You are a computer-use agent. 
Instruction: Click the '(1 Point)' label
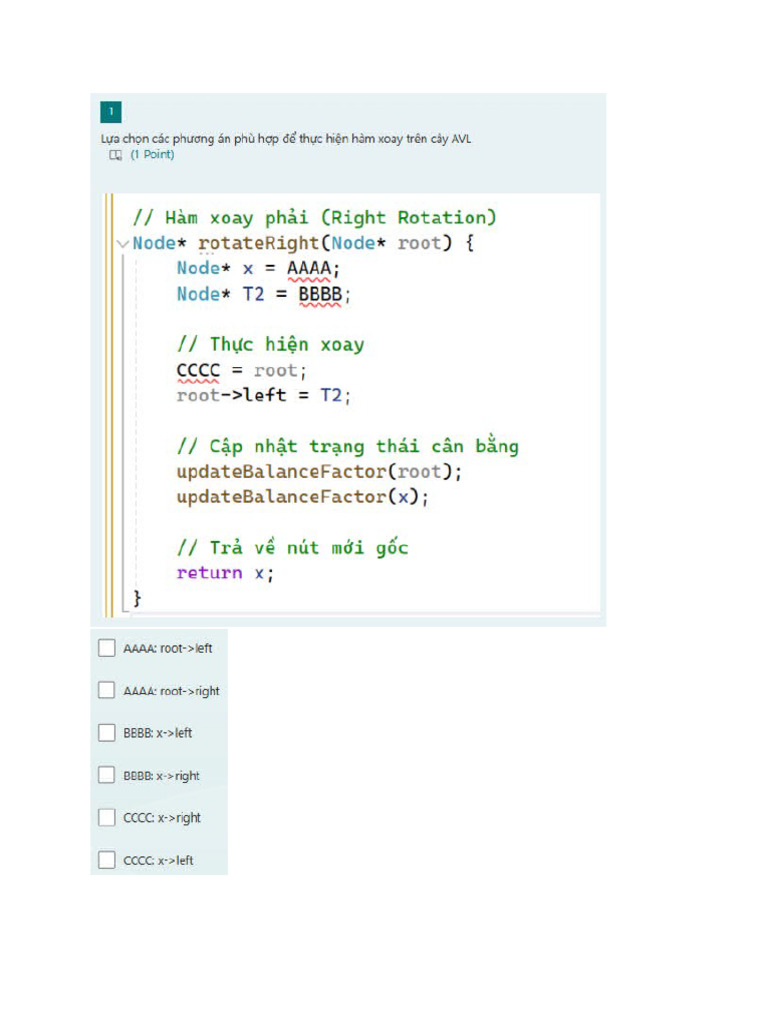click(152, 155)
